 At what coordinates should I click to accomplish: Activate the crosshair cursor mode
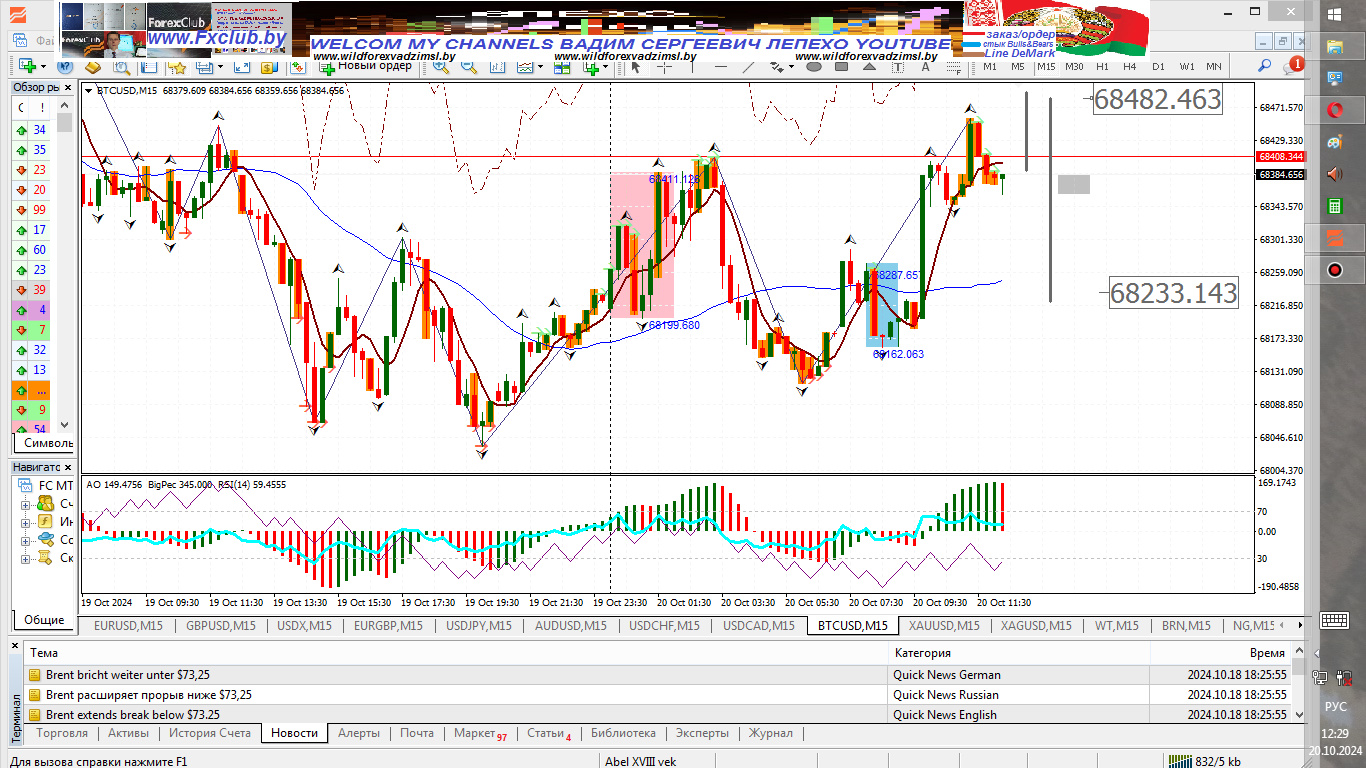[663, 66]
